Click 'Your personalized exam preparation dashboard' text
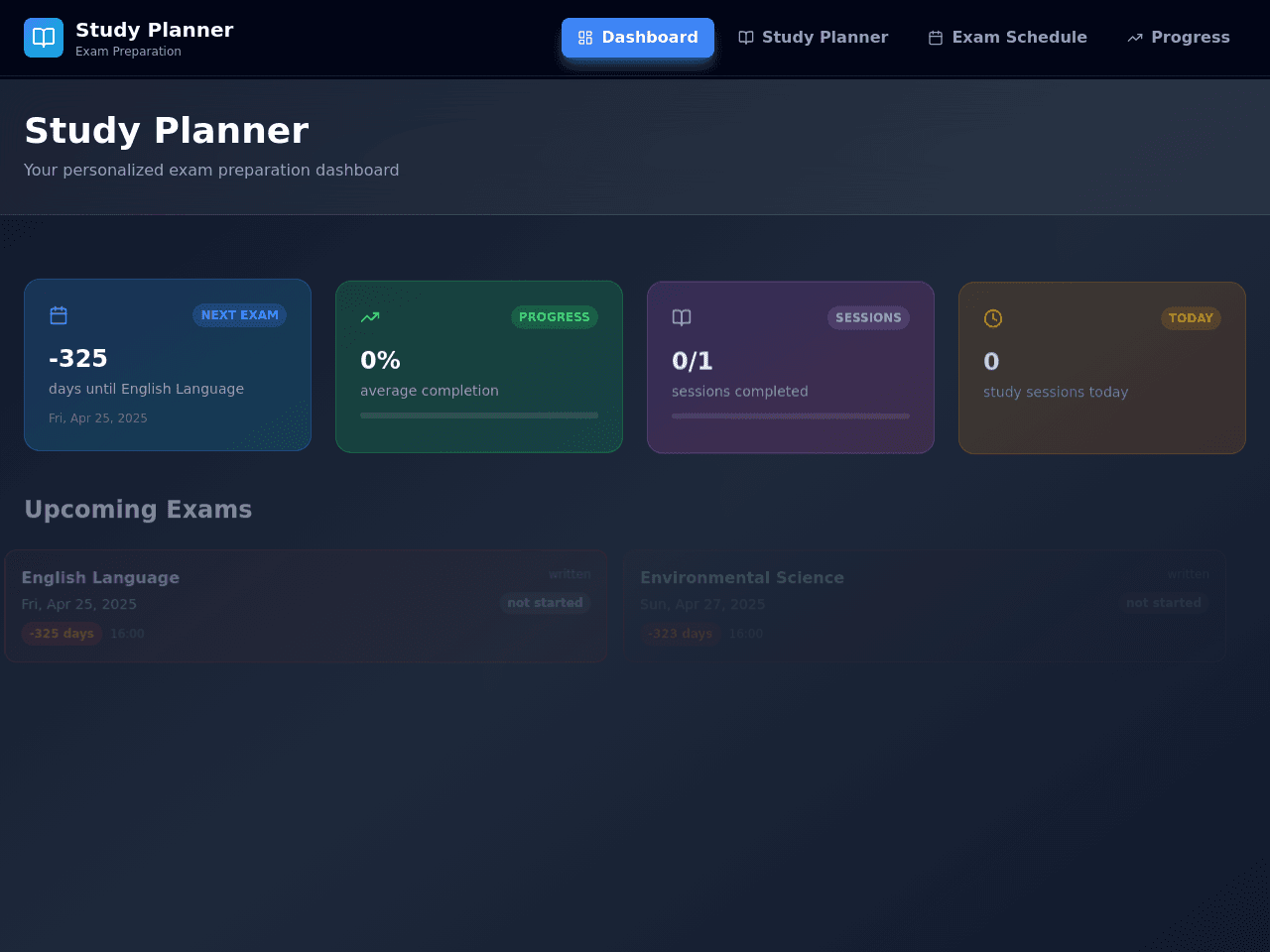The image size is (1270, 952). pyautogui.click(x=211, y=170)
